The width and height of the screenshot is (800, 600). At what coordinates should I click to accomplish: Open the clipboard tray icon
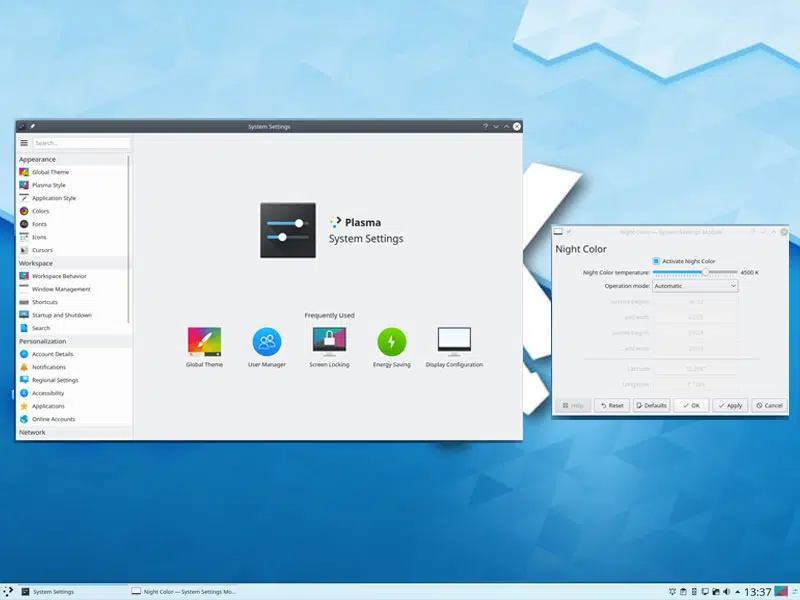pyautogui.click(x=683, y=592)
